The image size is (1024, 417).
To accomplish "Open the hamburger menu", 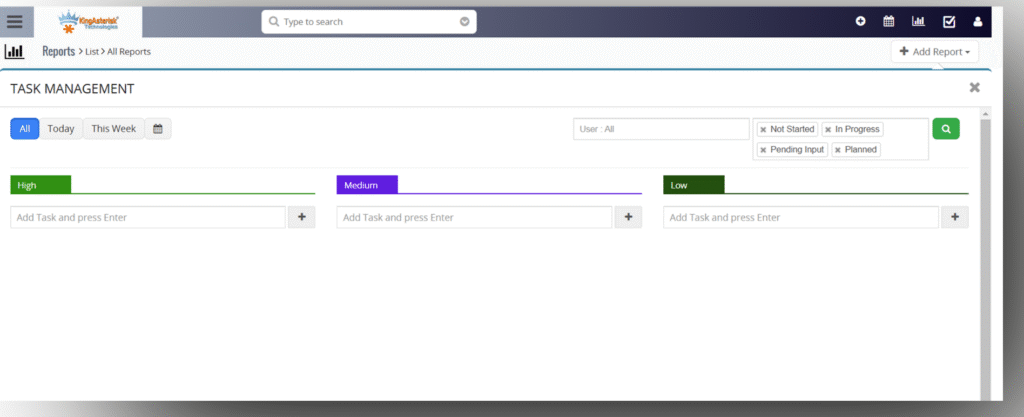I will click(x=14, y=22).
